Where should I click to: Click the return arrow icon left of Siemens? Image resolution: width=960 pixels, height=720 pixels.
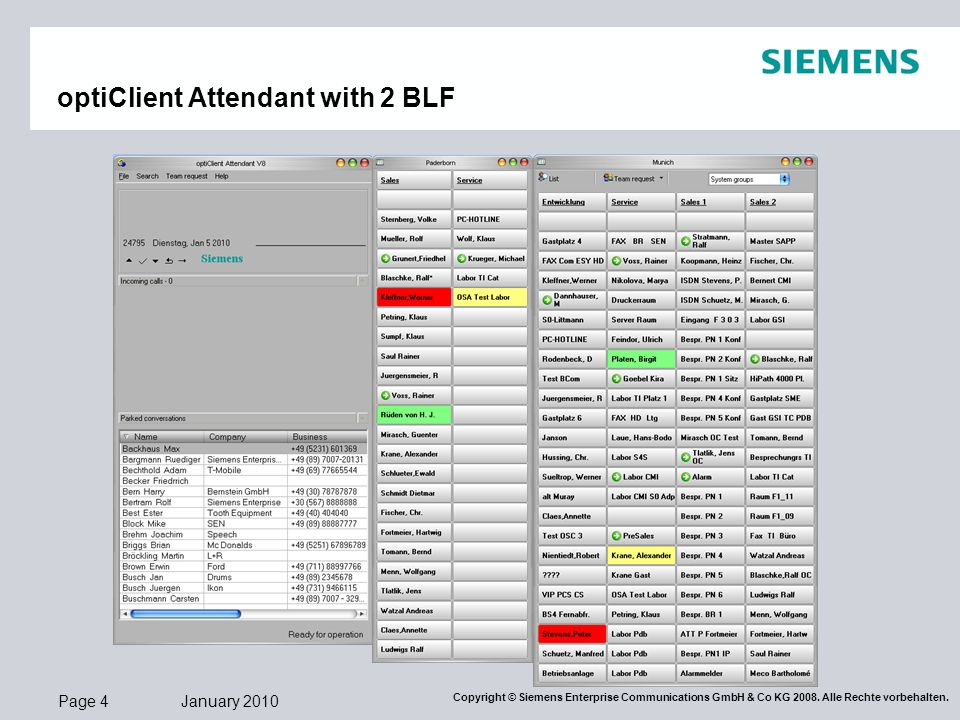[169, 261]
